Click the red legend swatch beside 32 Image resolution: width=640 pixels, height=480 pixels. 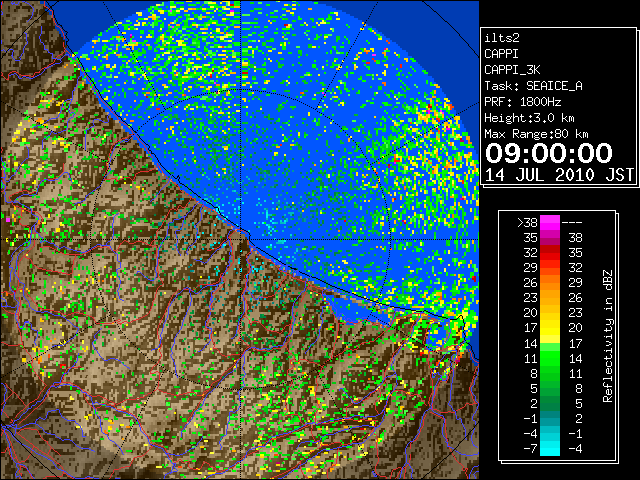coord(550,253)
